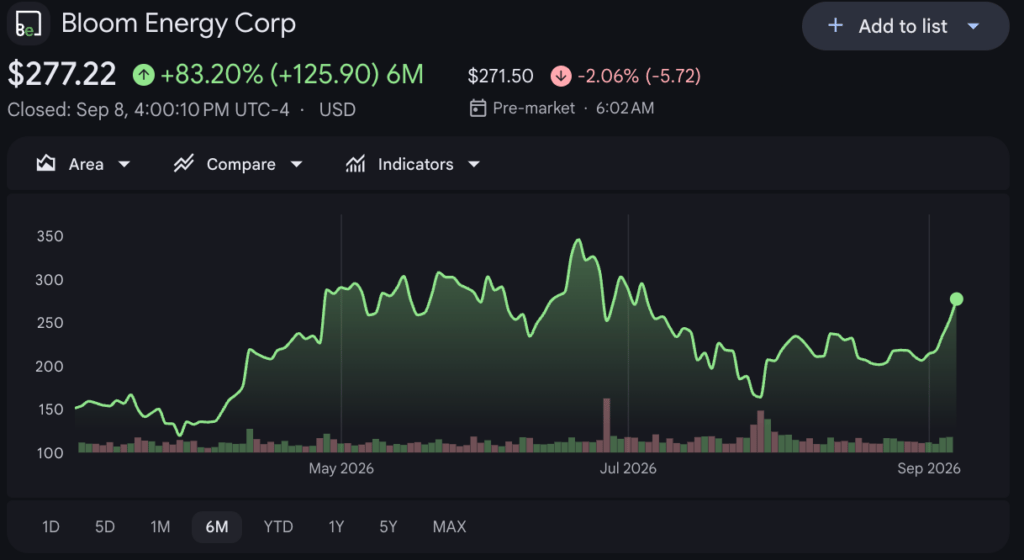Select the 1M range tab

(x=160, y=527)
